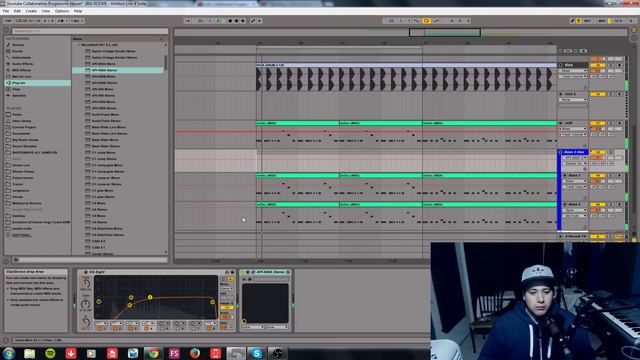The height and width of the screenshot is (360, 640).
Task: Click the arrangement overview highlighted region
Action: [x=444, y=32]
